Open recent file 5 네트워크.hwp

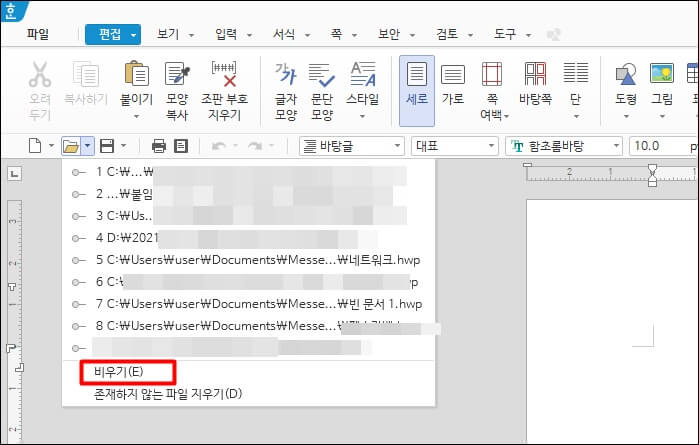(258, 260)
